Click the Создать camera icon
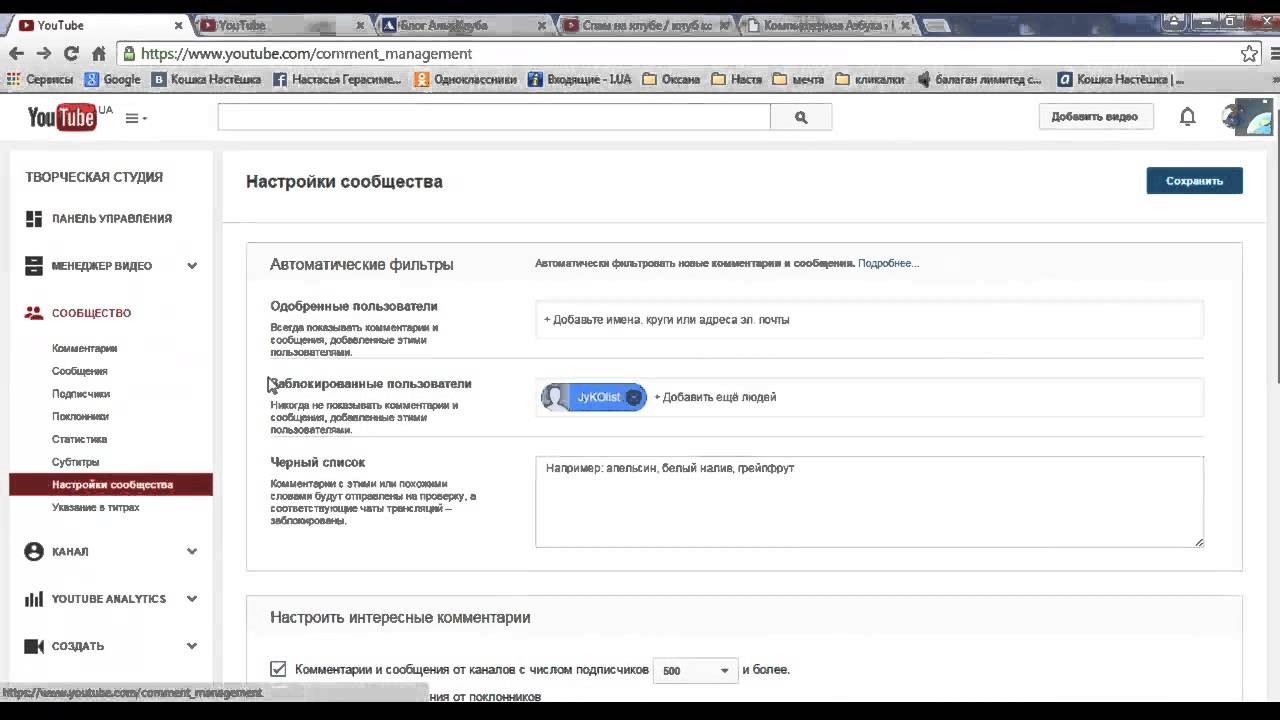1280x720 pixels. (34, 646)
